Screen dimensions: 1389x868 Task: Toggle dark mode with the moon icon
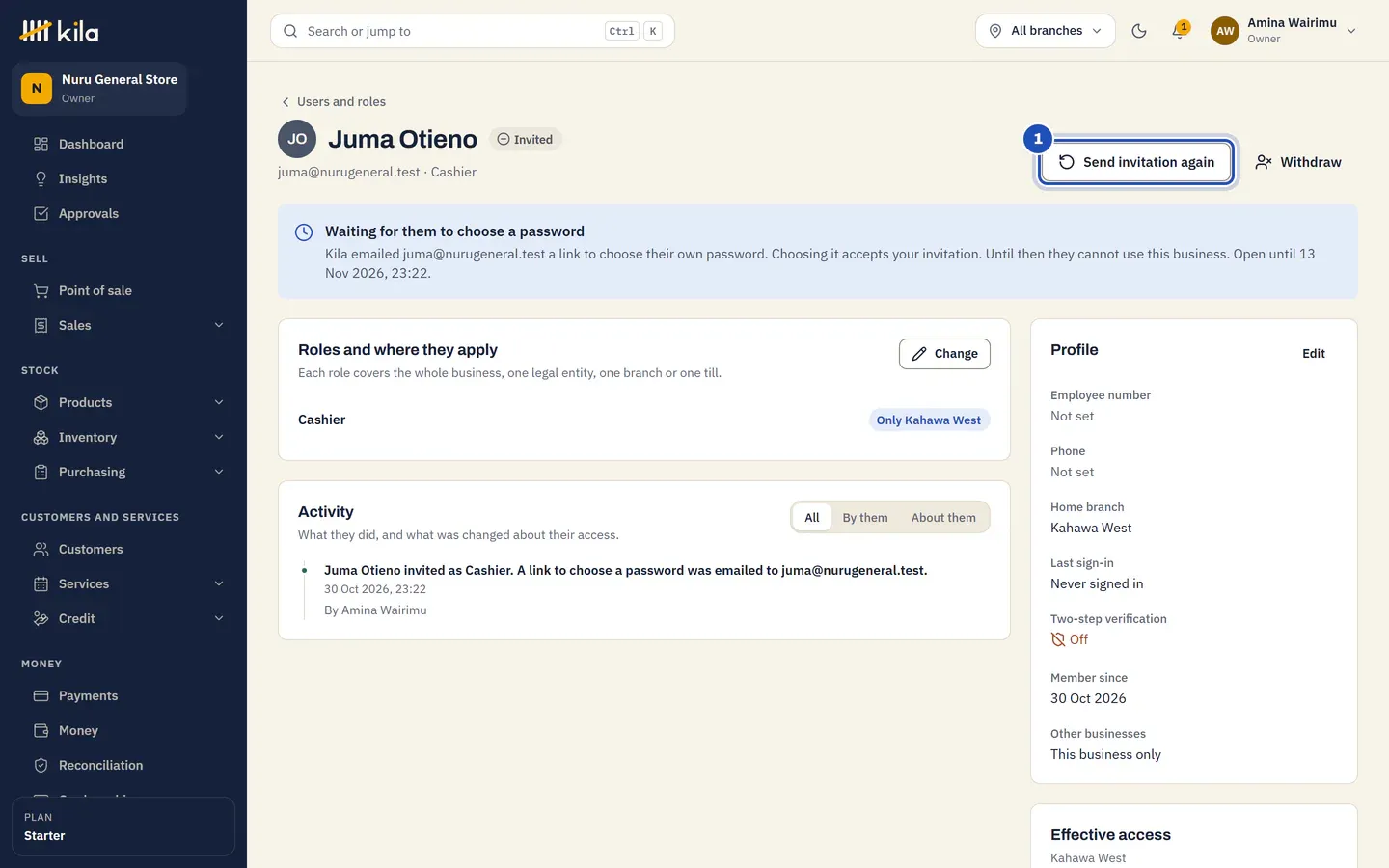point(1139,31)
